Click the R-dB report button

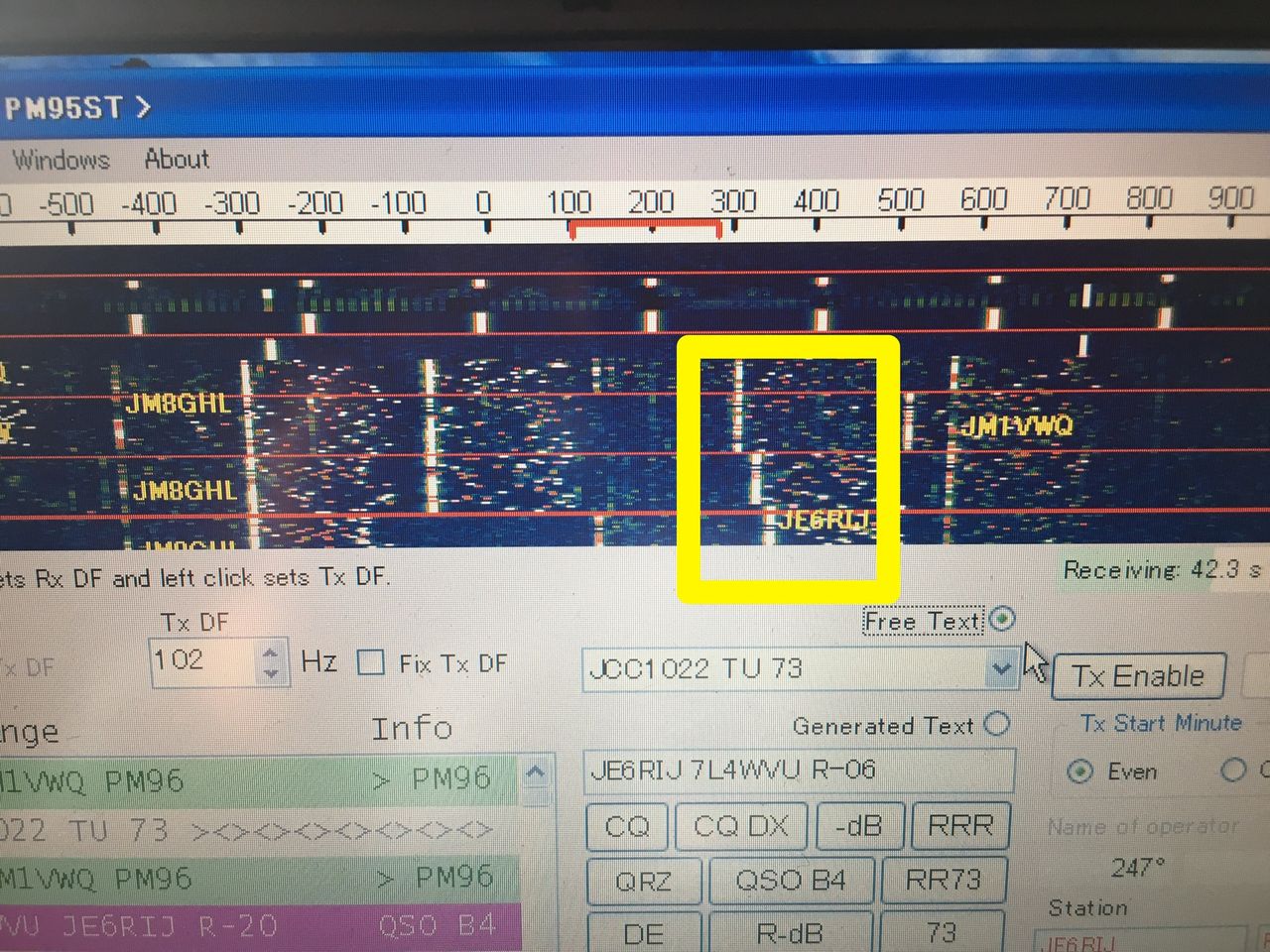coord(790,933)
